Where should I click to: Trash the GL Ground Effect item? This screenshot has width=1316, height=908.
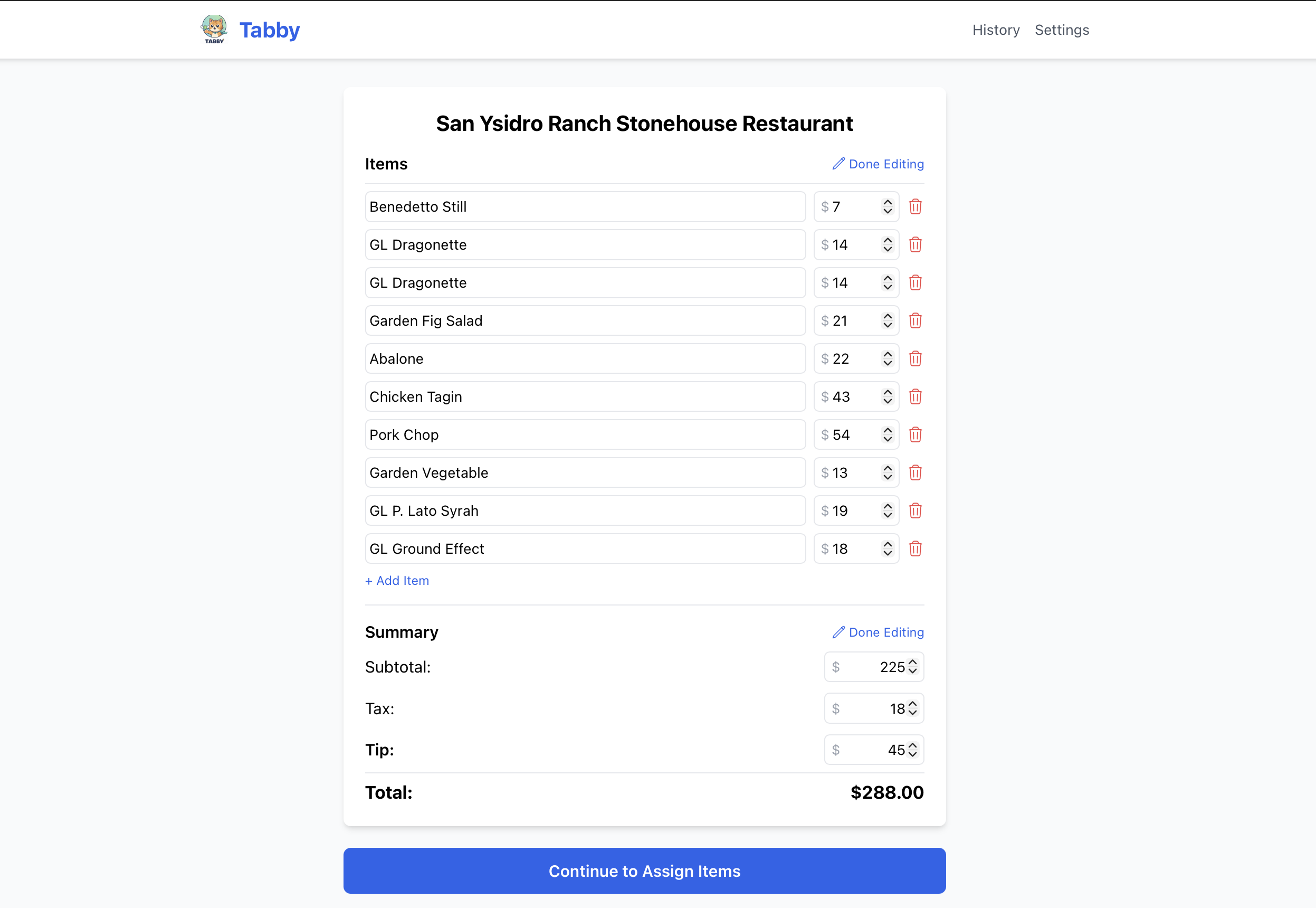coord(915,548)
